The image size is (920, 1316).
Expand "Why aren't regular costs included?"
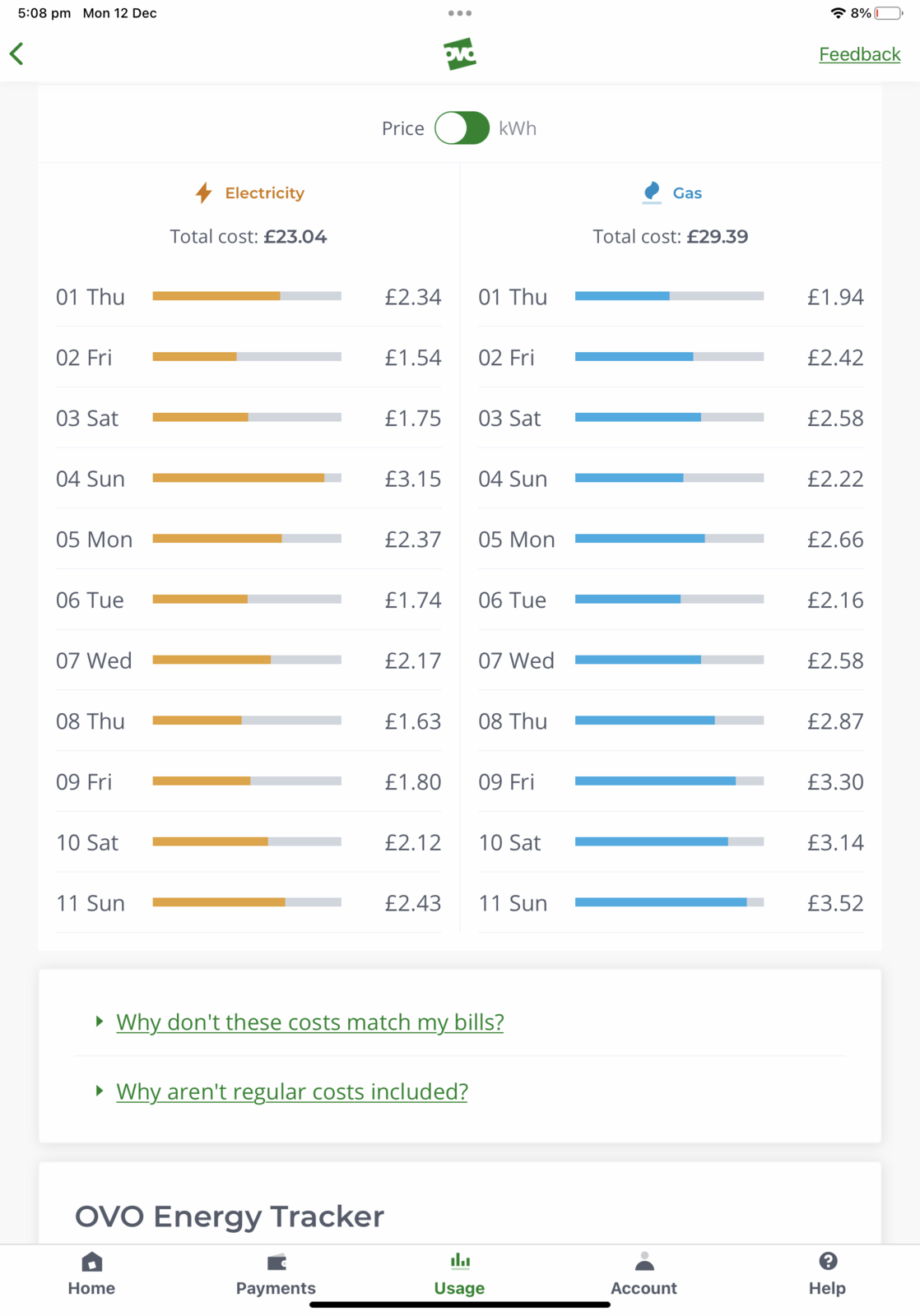[x=291, y=1091]
